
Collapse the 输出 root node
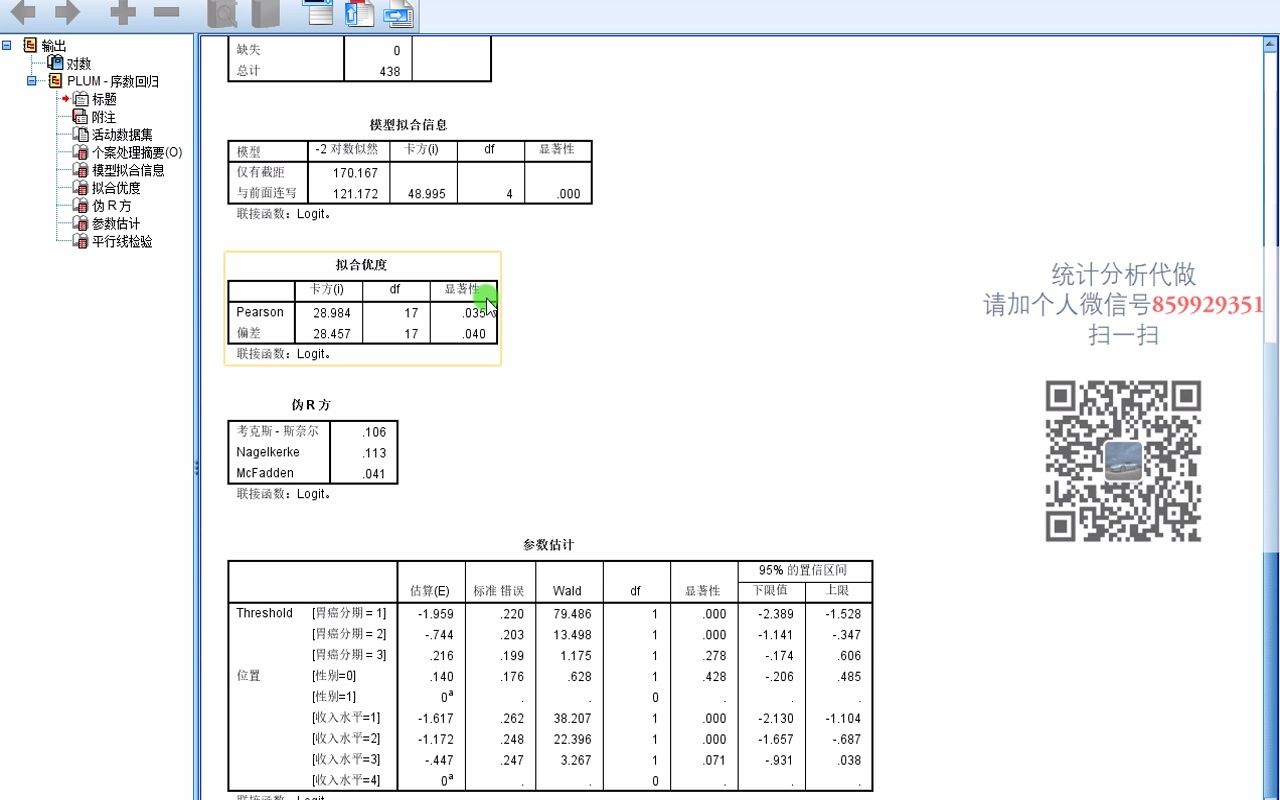pyautogui.click(x=8, y=45)
